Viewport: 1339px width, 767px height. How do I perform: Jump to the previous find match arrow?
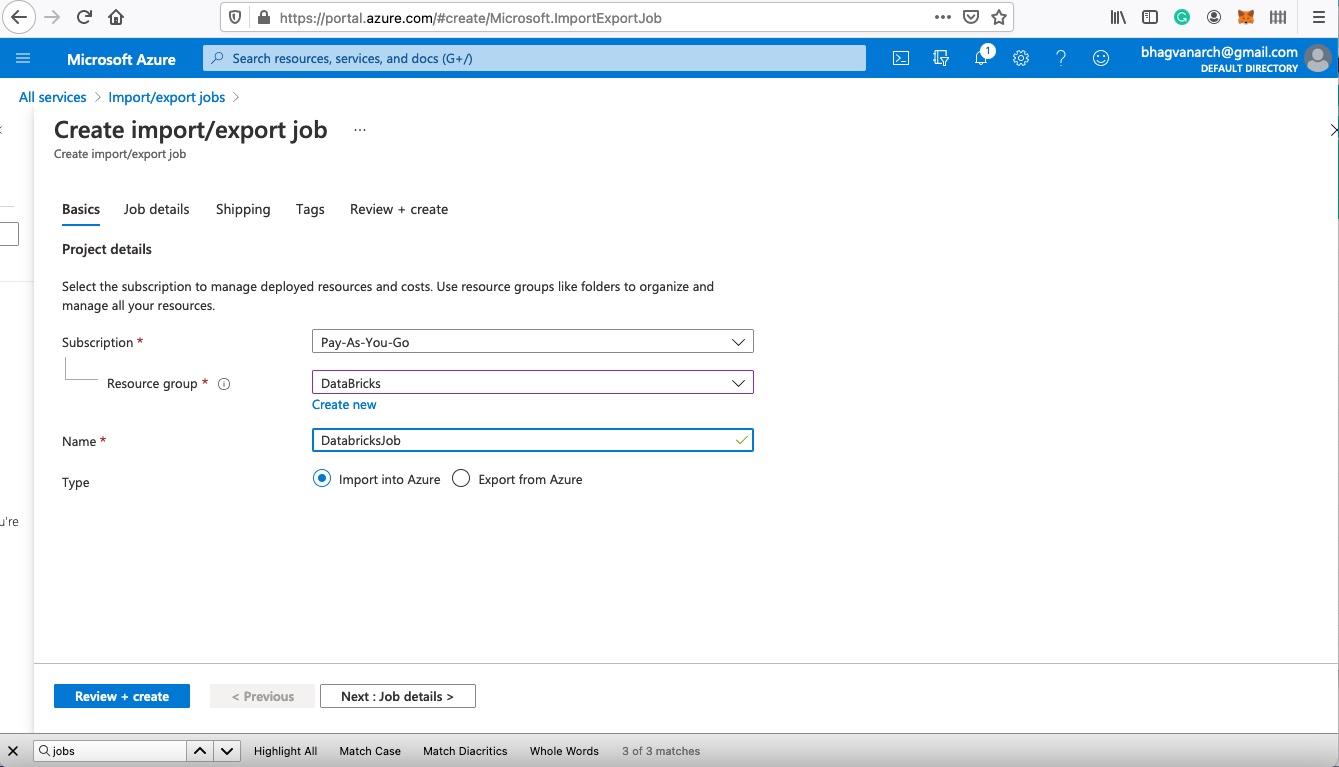200,751
